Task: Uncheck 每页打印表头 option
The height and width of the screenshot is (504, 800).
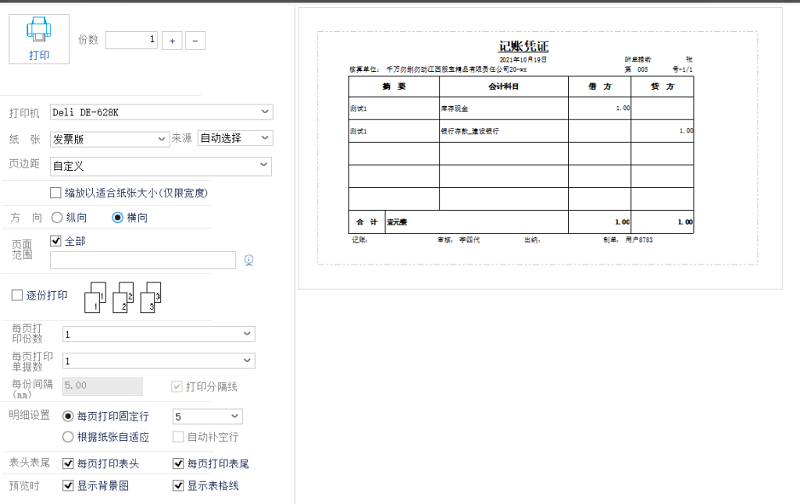Action: pyautogui.click(x=68, y=464)
